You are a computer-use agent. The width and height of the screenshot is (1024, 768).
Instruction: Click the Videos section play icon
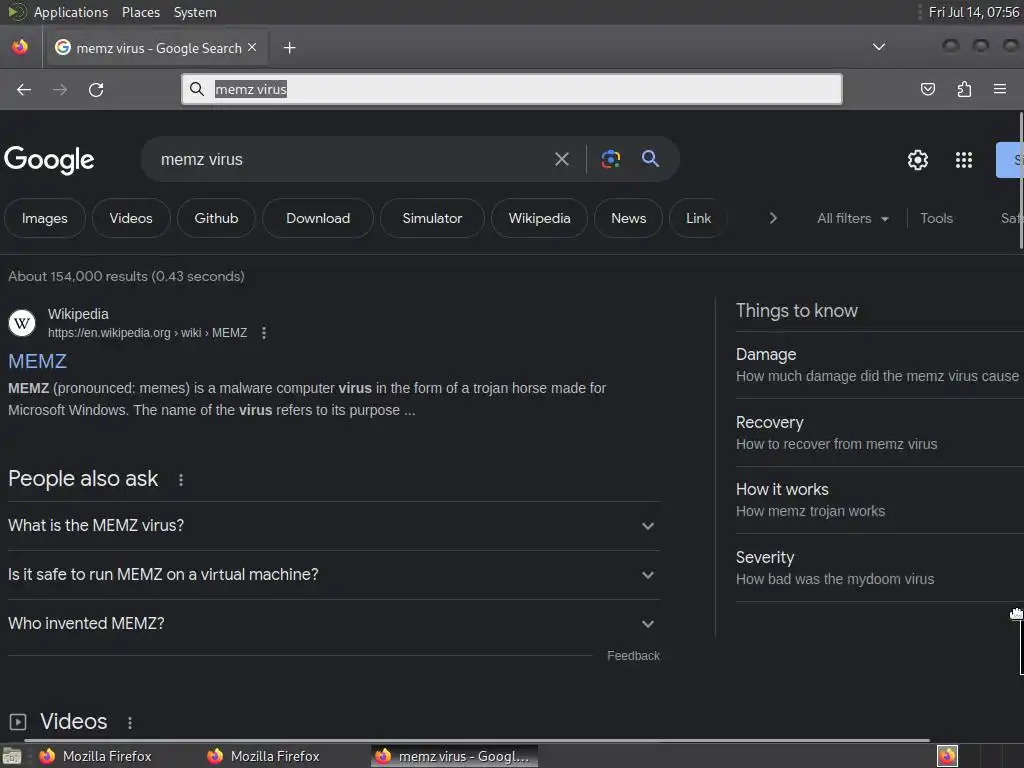click(x=18, y=722)
